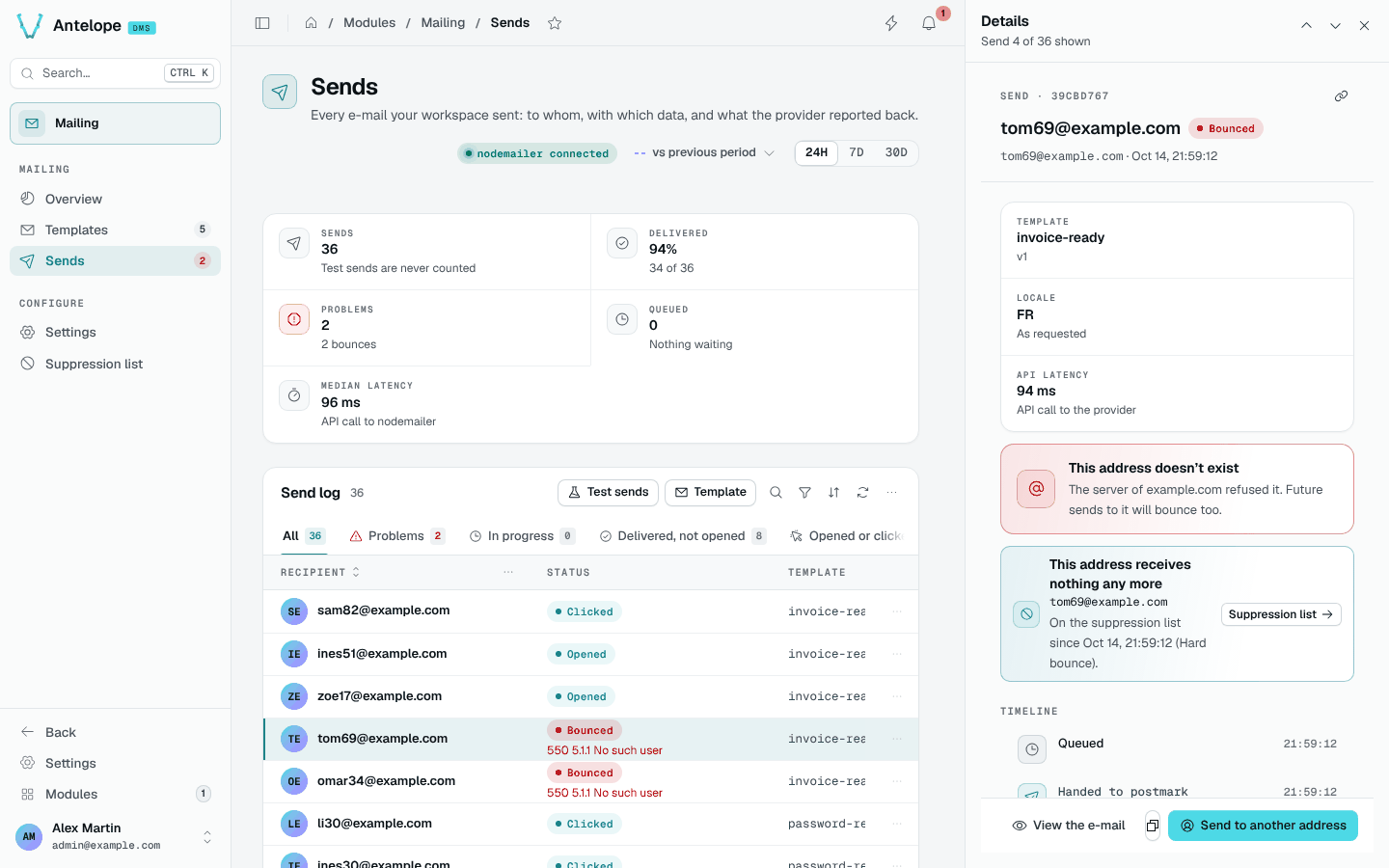1389x868 pixels.
Task: Open the send log filter icon
Action: coord(804,493)
